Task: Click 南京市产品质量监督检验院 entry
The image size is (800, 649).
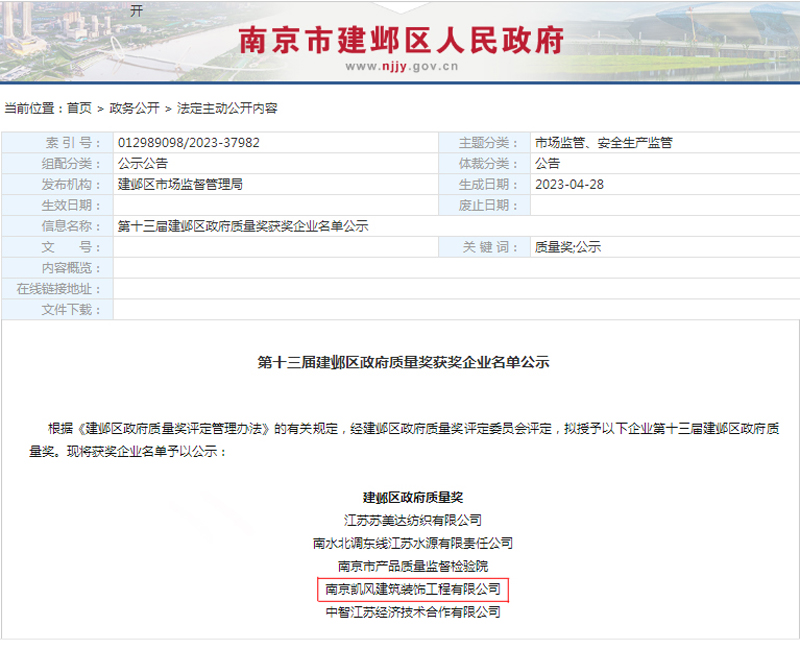Action: 413,566
